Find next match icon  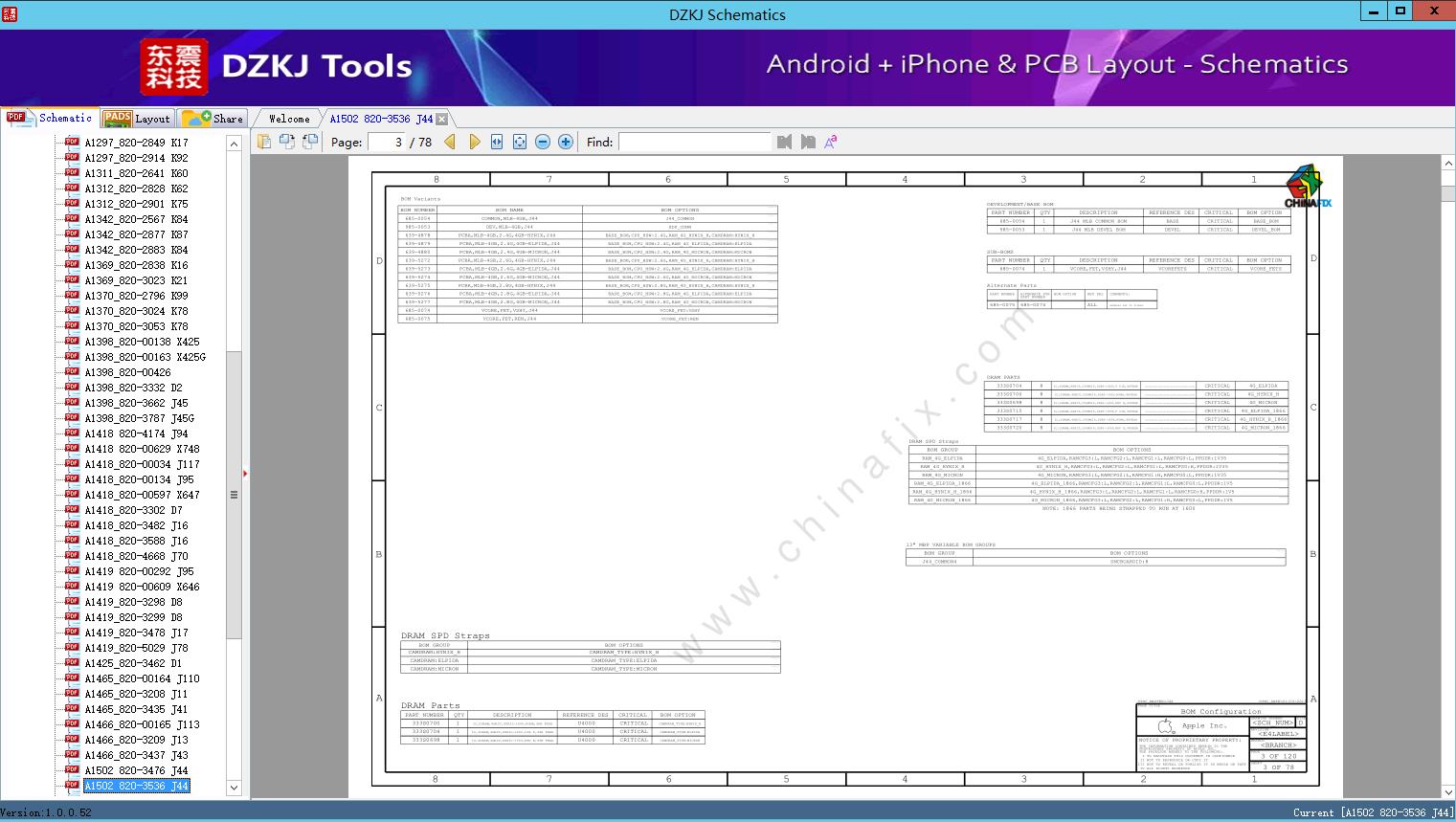(x=808, y=142)
